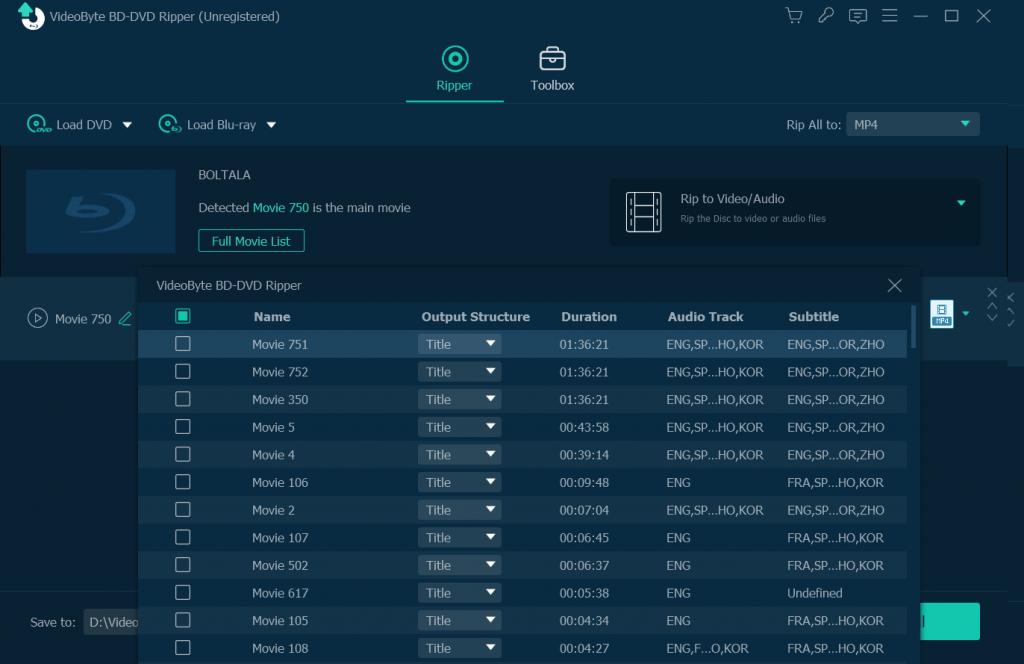Select the Ripper tab

point(454,69)
